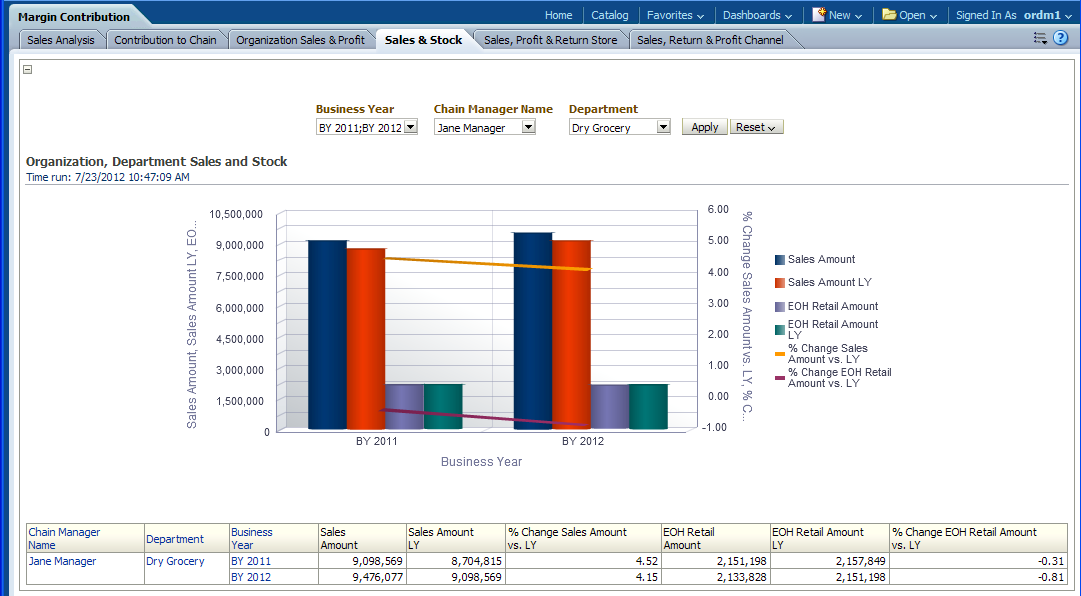1081x596 pixels.
Task: Click the Sales Amount legend swatch
Action: point(780,260)
